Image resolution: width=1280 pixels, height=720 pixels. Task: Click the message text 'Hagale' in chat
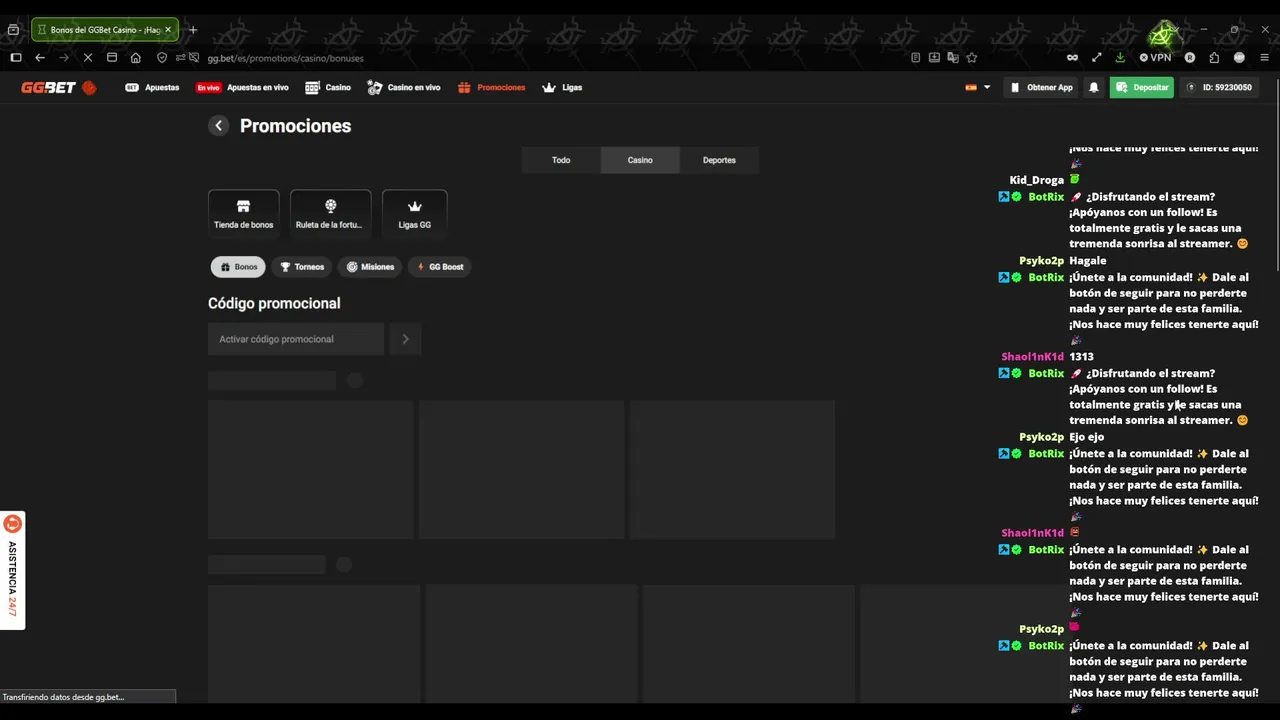click(1088, 261)
